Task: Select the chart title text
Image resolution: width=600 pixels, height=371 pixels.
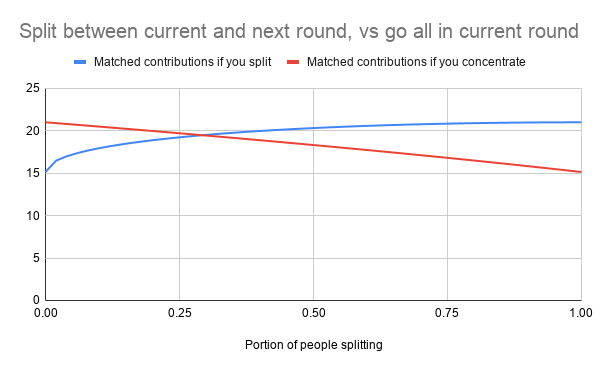Action: 299,31
